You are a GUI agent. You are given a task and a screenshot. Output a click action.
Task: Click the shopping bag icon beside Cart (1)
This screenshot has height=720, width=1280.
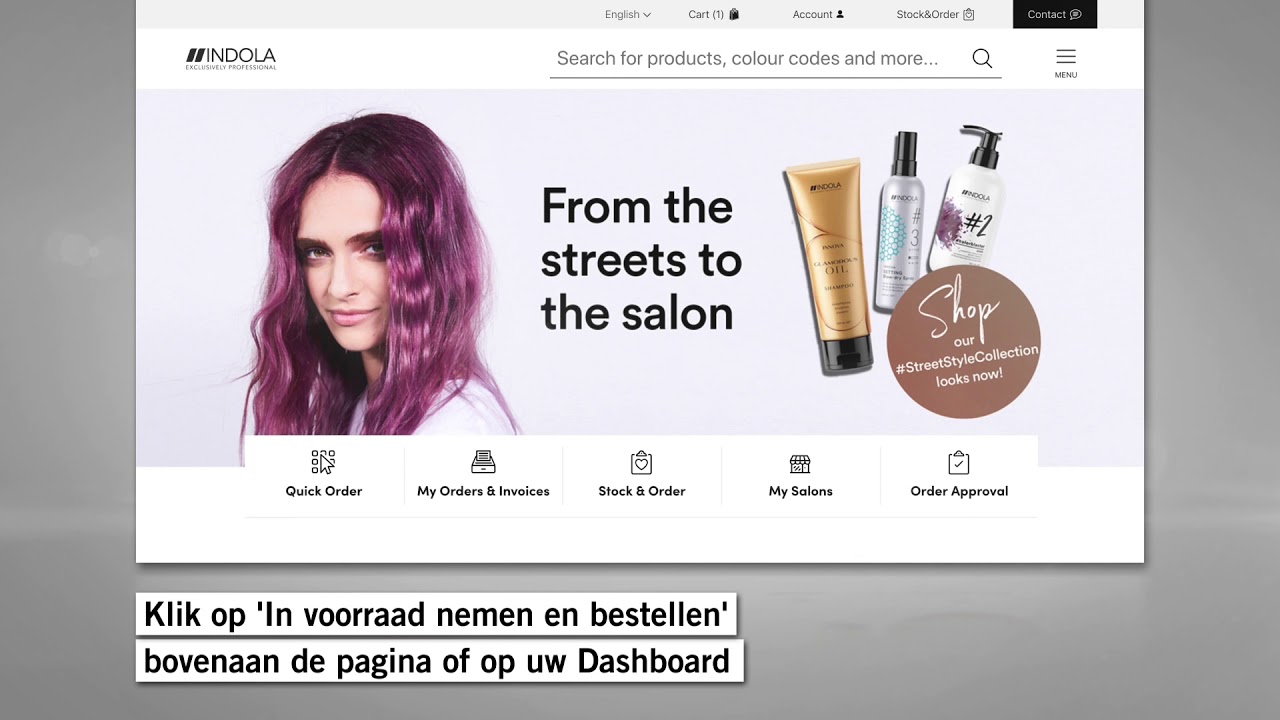[734, 14]
